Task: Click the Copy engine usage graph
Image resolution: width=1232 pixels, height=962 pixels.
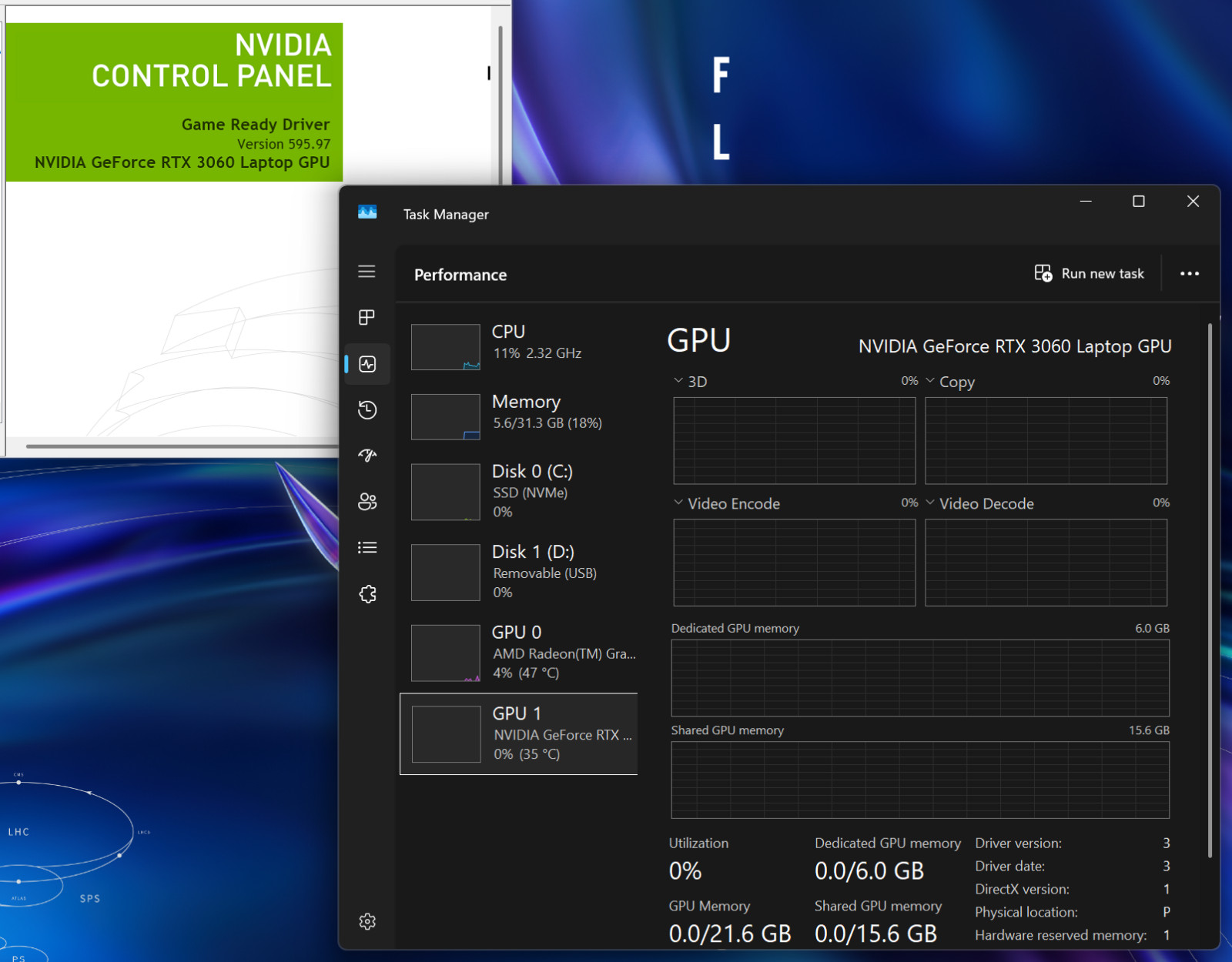Action: [1046, 441]
